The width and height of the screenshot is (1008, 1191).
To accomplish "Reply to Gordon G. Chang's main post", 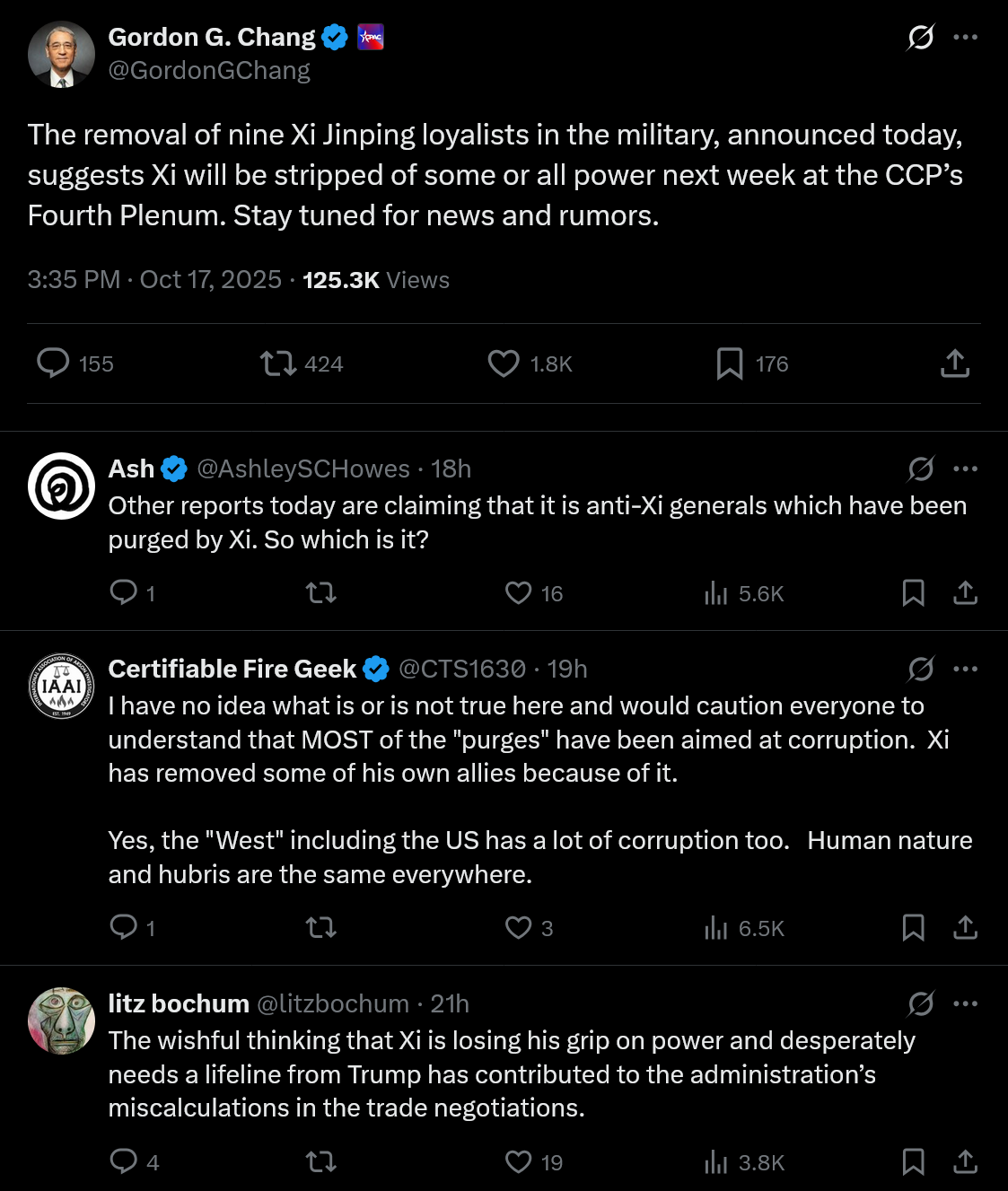I will coord(53,363).
